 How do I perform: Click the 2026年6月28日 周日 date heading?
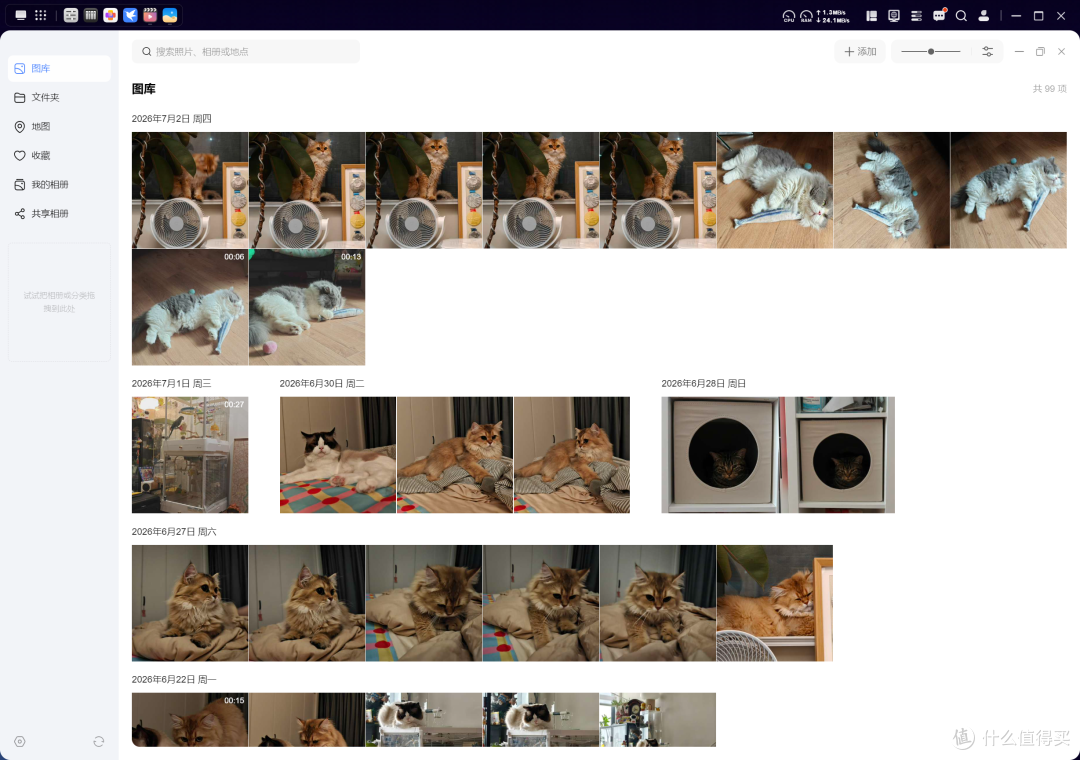pyautogui.click(x=703, y=383)
